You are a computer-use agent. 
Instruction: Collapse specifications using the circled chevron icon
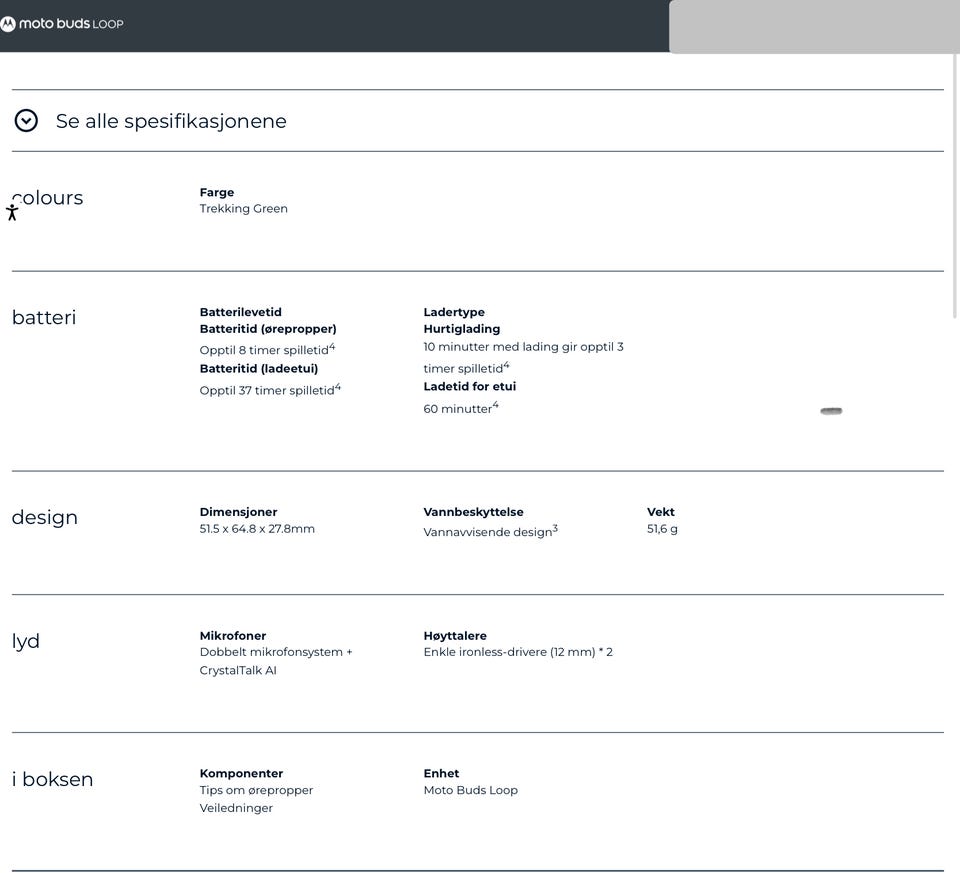pyautogui.click(x=27, y=121)
